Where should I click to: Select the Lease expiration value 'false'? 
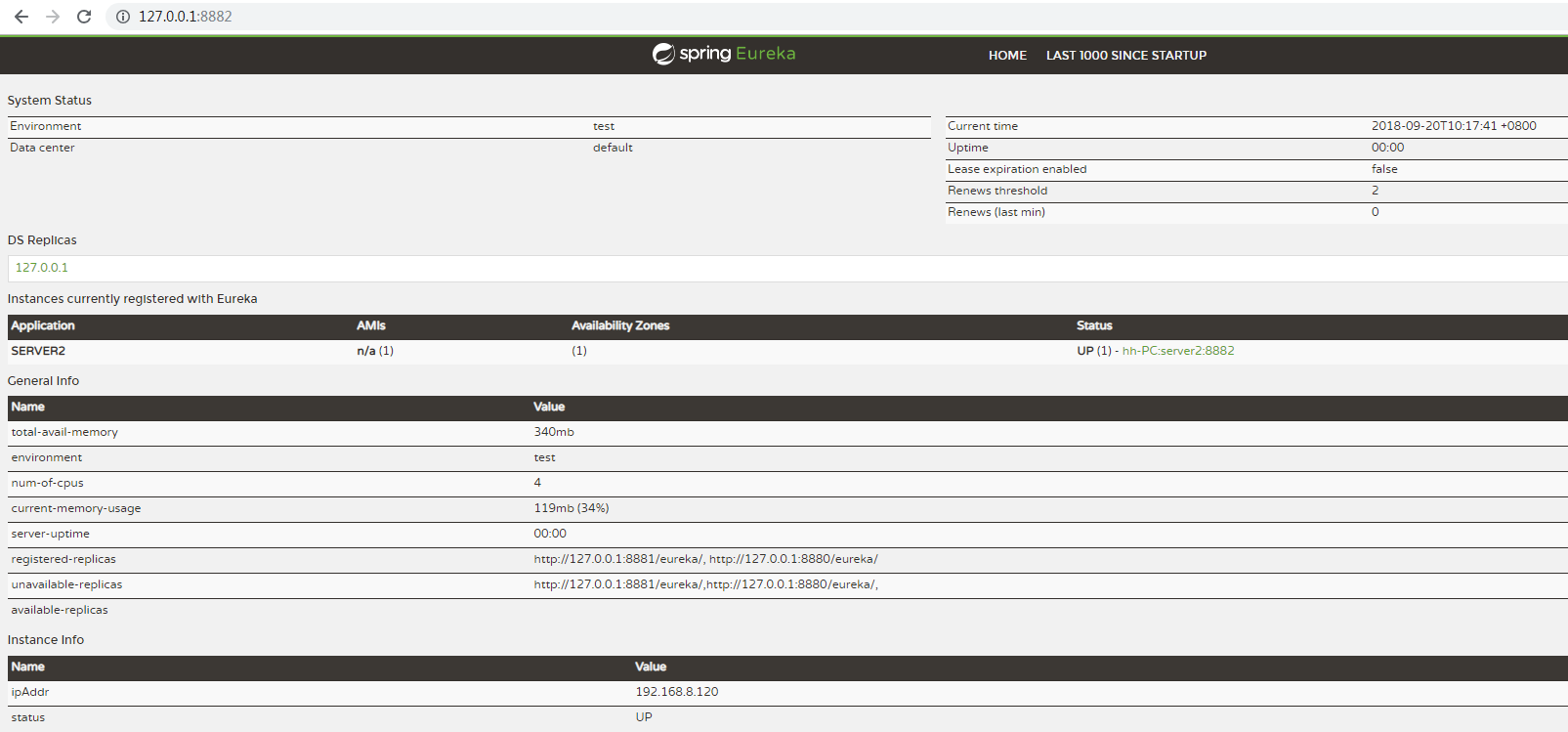(1384, 169)
